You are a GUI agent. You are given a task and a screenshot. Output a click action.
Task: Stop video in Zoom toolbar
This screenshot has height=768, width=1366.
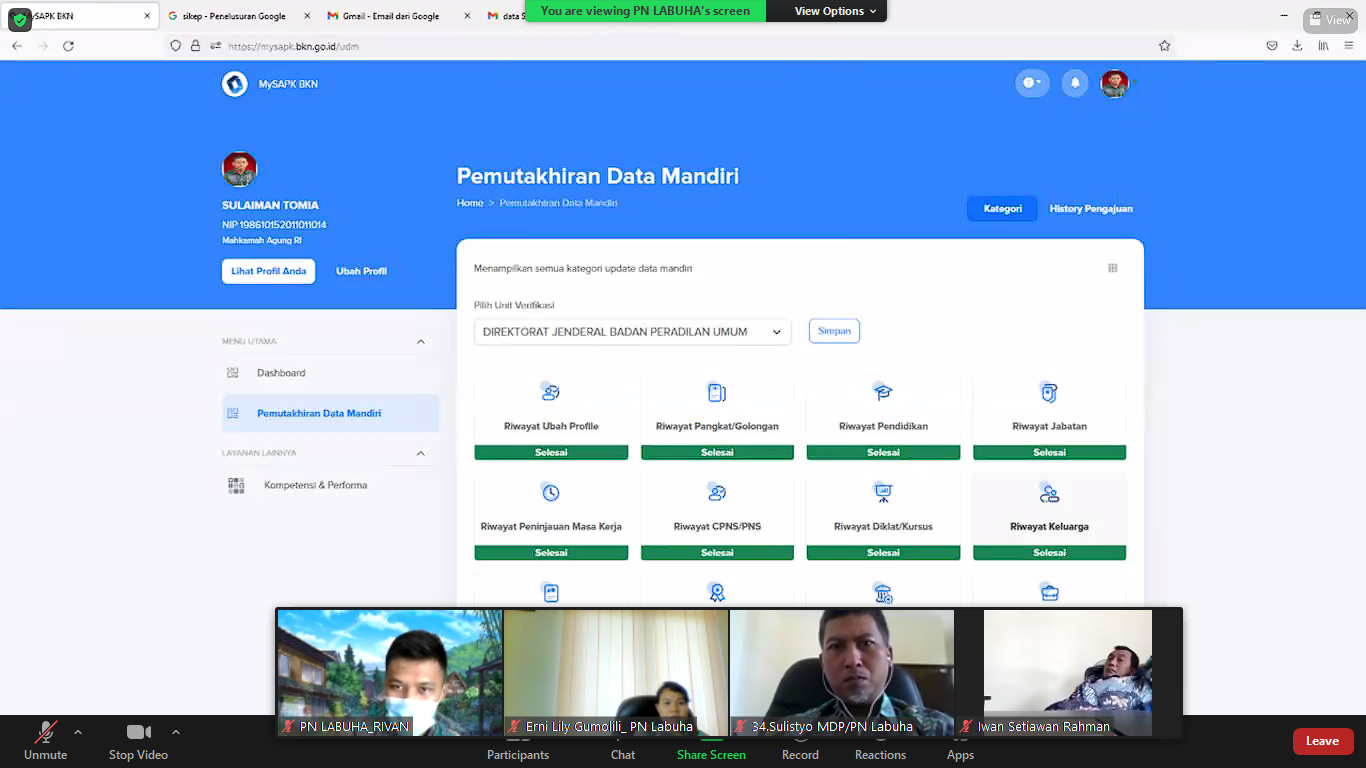138,741
